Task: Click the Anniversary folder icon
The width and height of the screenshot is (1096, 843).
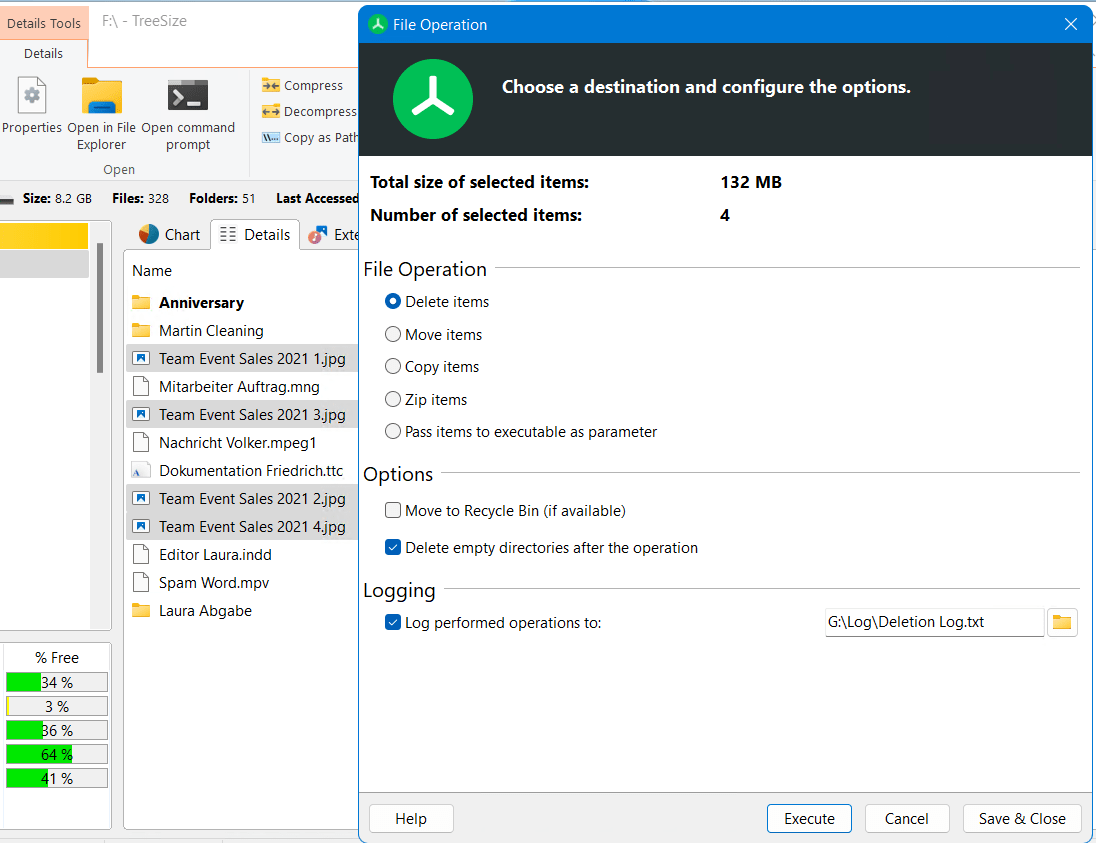Action: [141, 303]
